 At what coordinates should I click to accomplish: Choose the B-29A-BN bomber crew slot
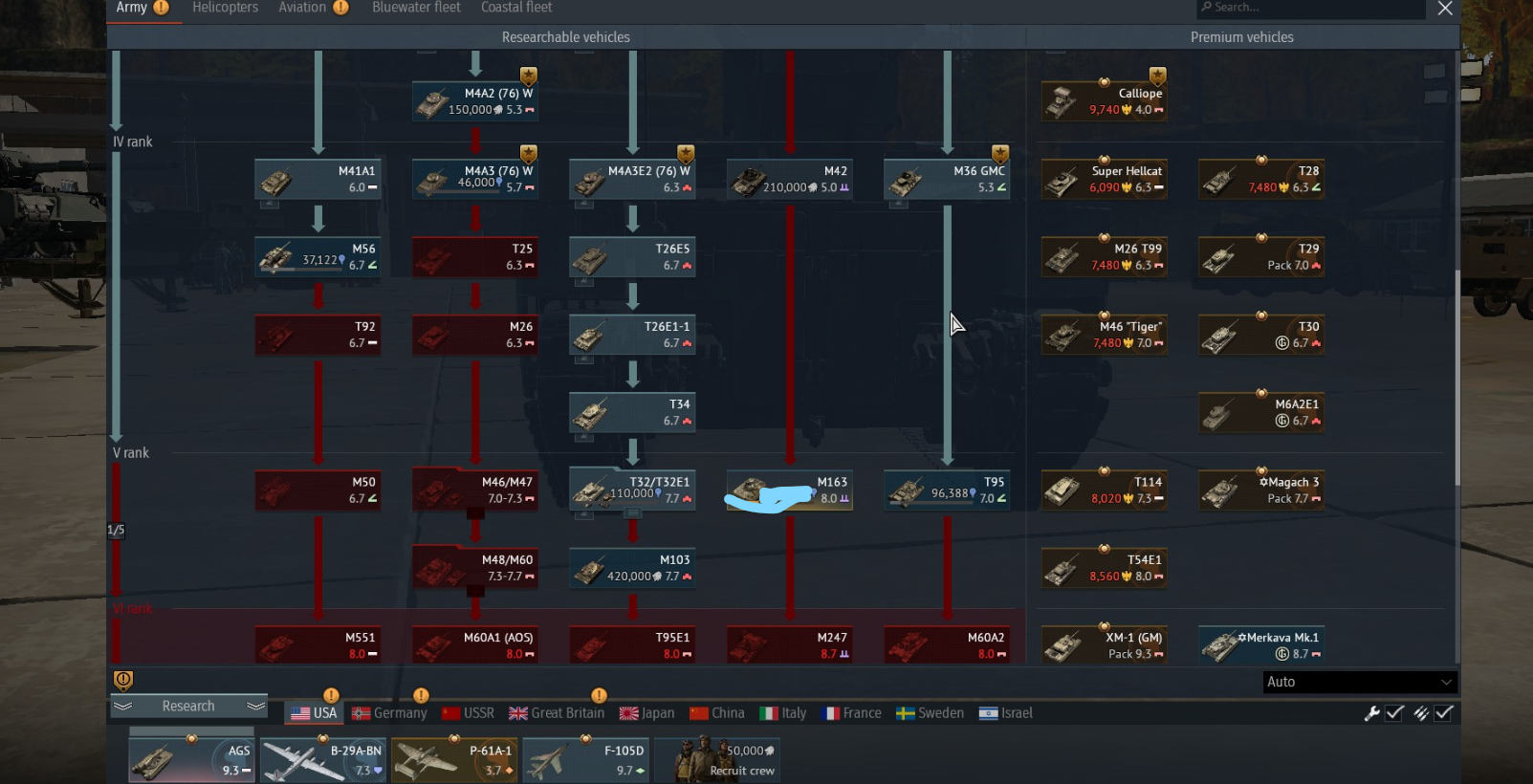[323, 760]
